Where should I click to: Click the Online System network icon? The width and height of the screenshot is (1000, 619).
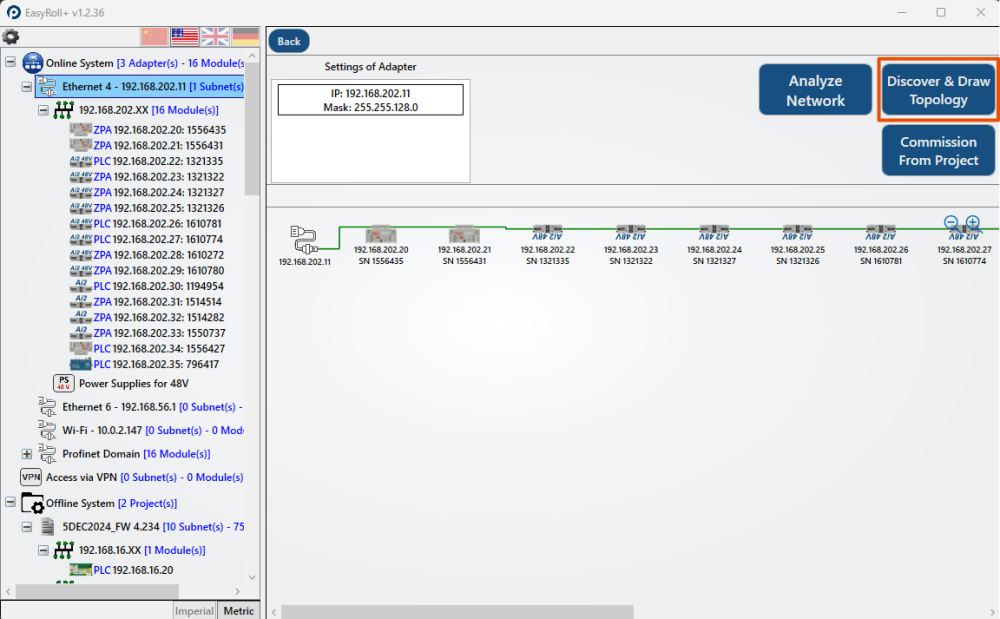click(x=33, y=61)
